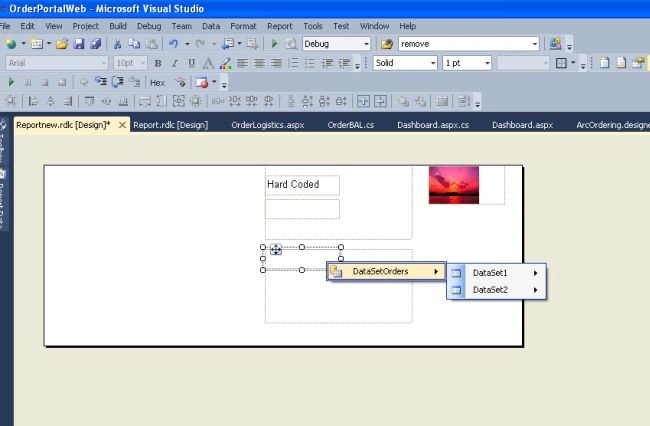The height and width of the screenshot is (426, 650).
Task: Open the Debug configuration dropdown
Action: pos(366,44)
